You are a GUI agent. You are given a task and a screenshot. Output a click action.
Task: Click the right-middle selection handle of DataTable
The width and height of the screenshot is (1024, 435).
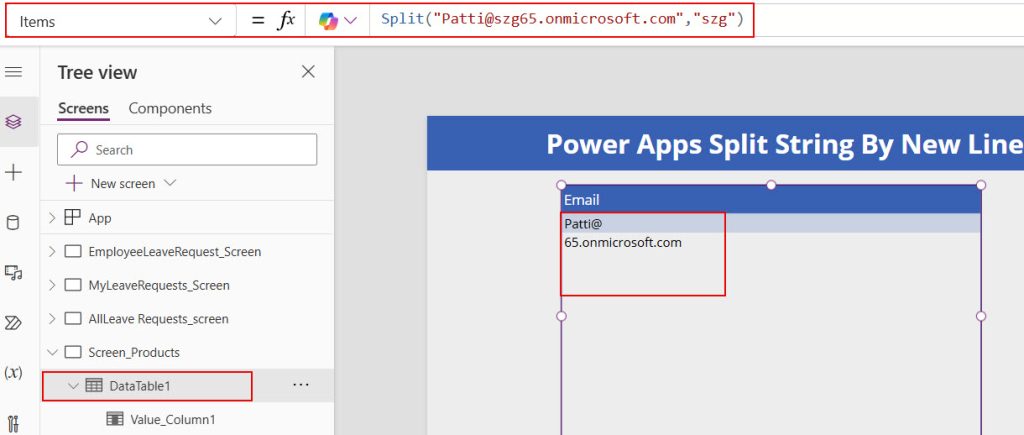(980, 316)
